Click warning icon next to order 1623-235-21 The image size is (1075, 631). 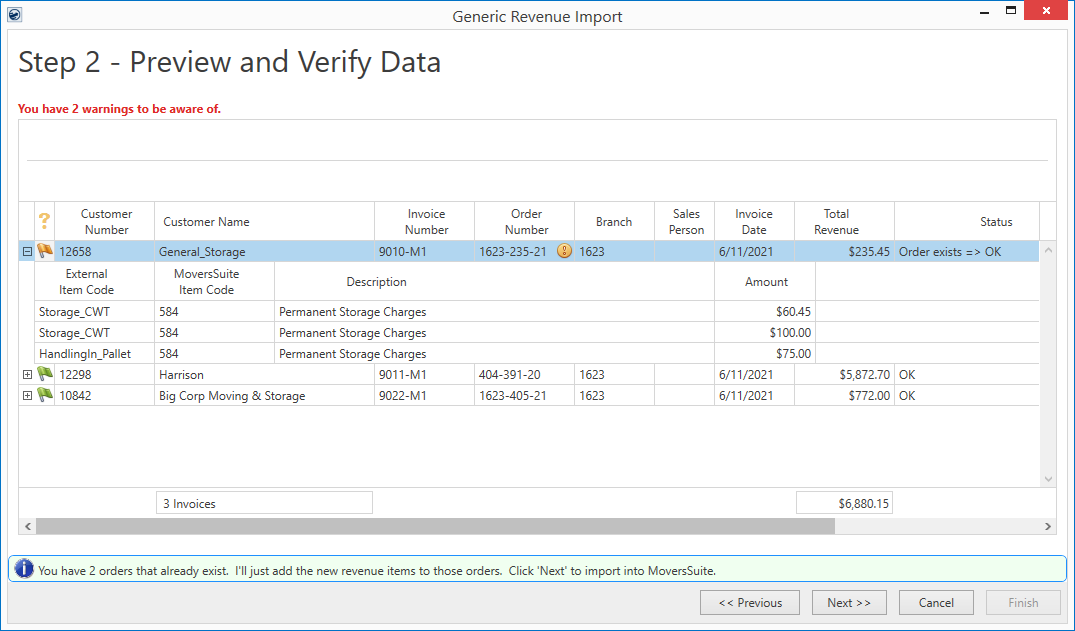click(564, 252)
